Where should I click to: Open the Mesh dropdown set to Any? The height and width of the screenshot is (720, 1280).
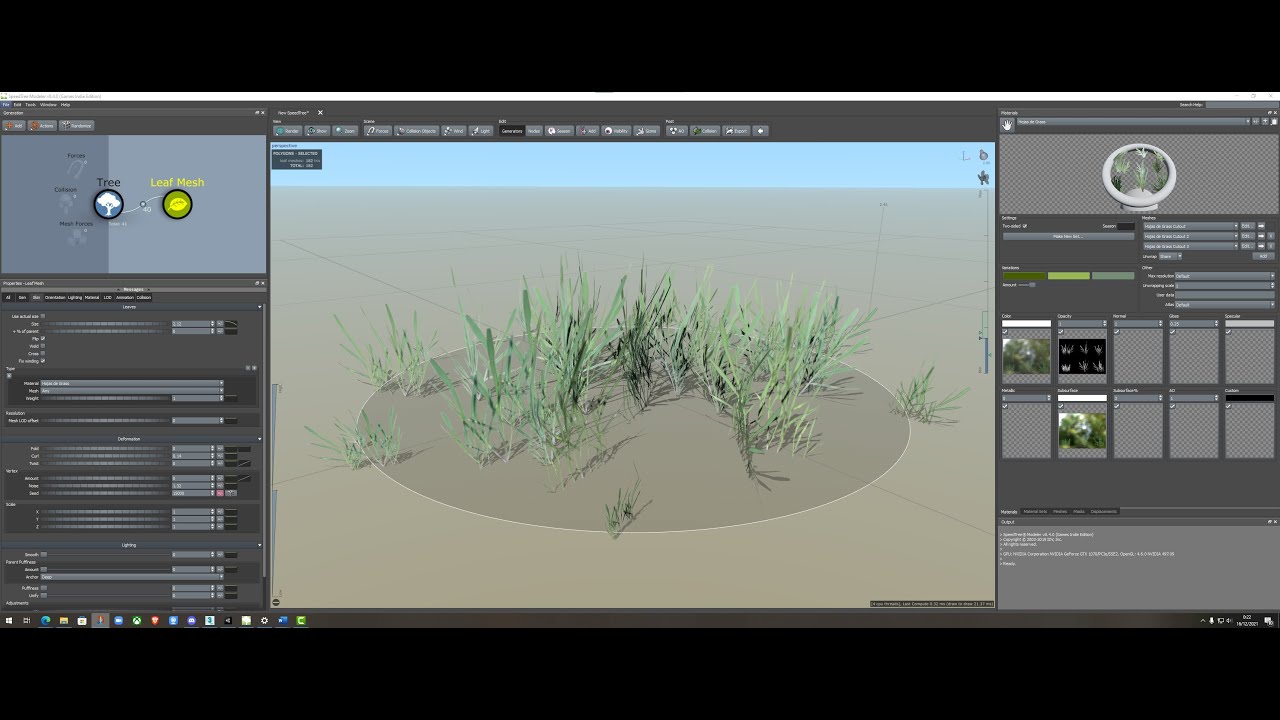(x=132, y=391)
